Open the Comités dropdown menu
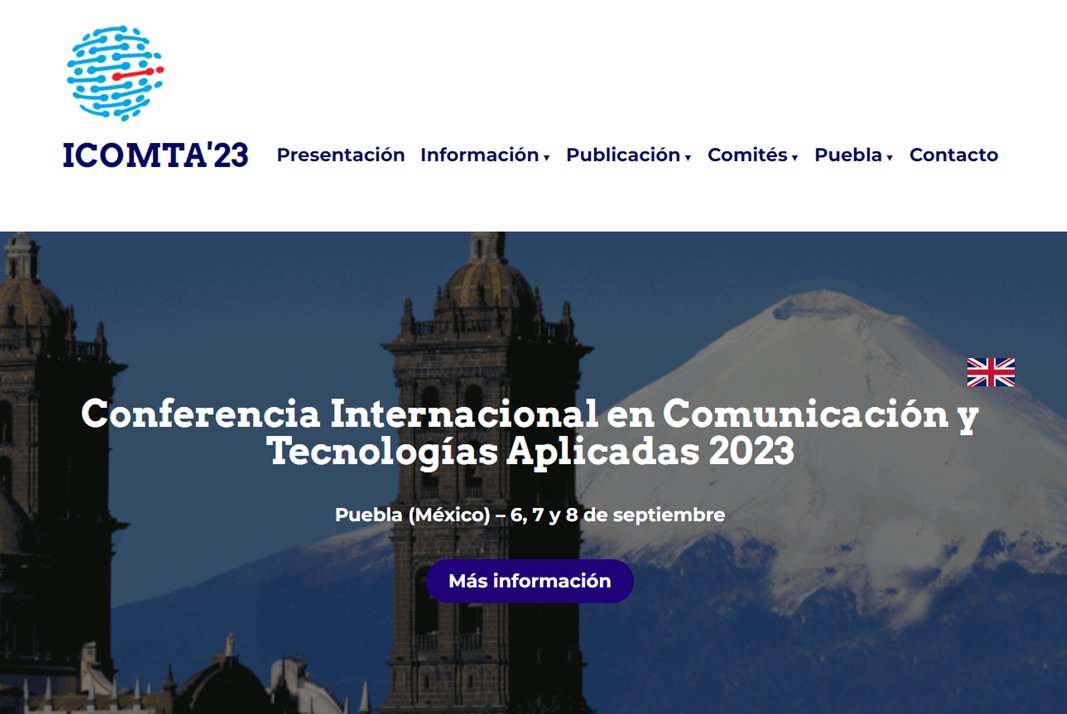The height and width of the screenshot is (714, 1067). tap(753, 155)
